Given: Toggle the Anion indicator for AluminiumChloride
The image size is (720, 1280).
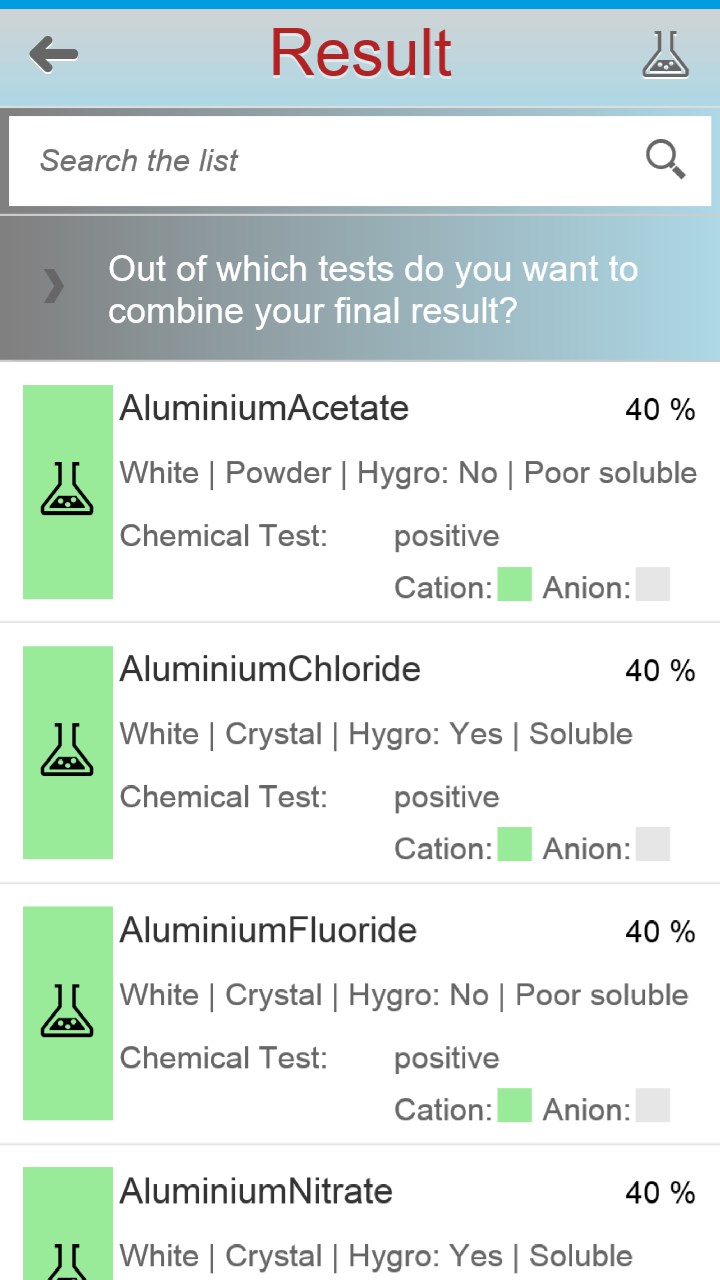Looking at the screenshot, I should point(652,846).
